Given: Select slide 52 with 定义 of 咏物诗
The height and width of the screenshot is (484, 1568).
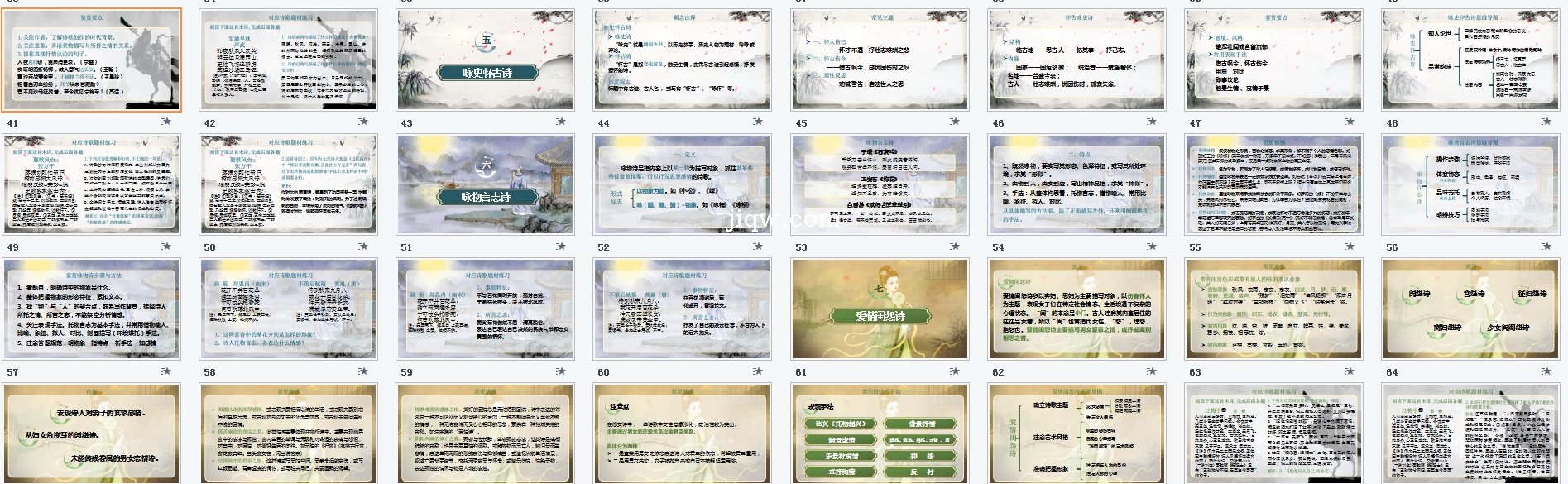Looking at the screenshot, I should pyautogui.click(x=683, y=184).
